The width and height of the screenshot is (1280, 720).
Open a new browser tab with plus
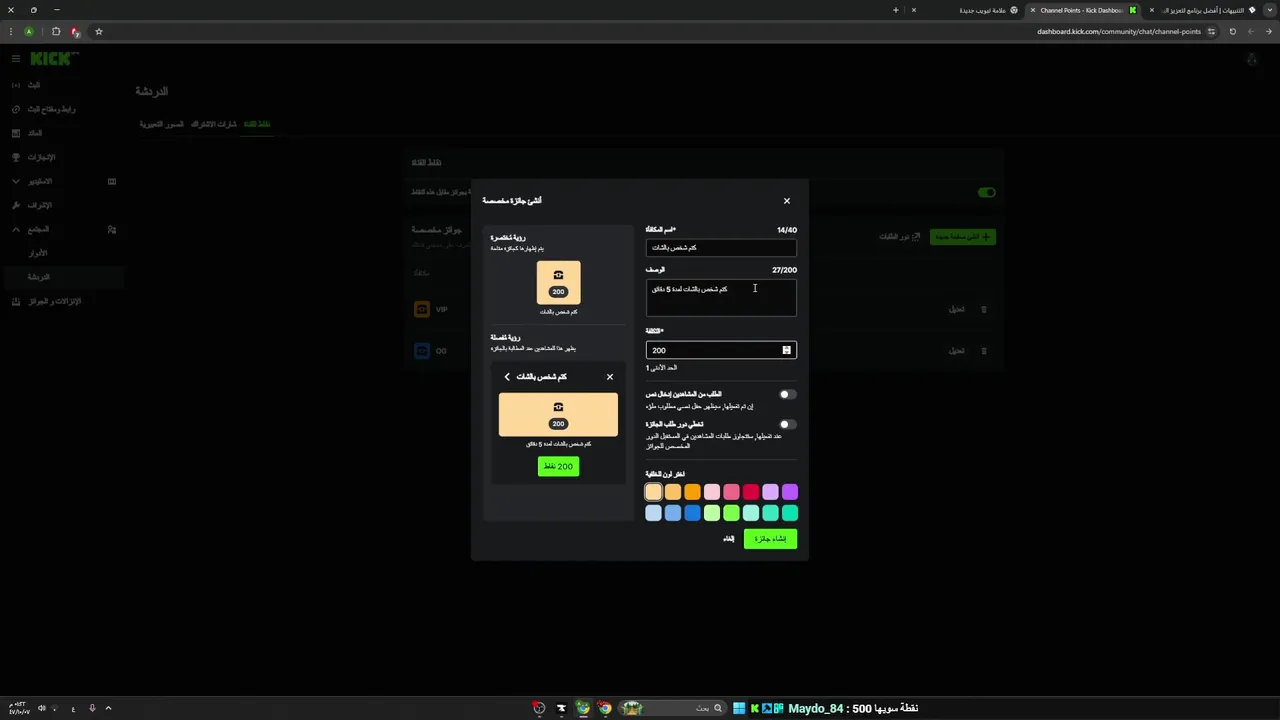point(895,10)
